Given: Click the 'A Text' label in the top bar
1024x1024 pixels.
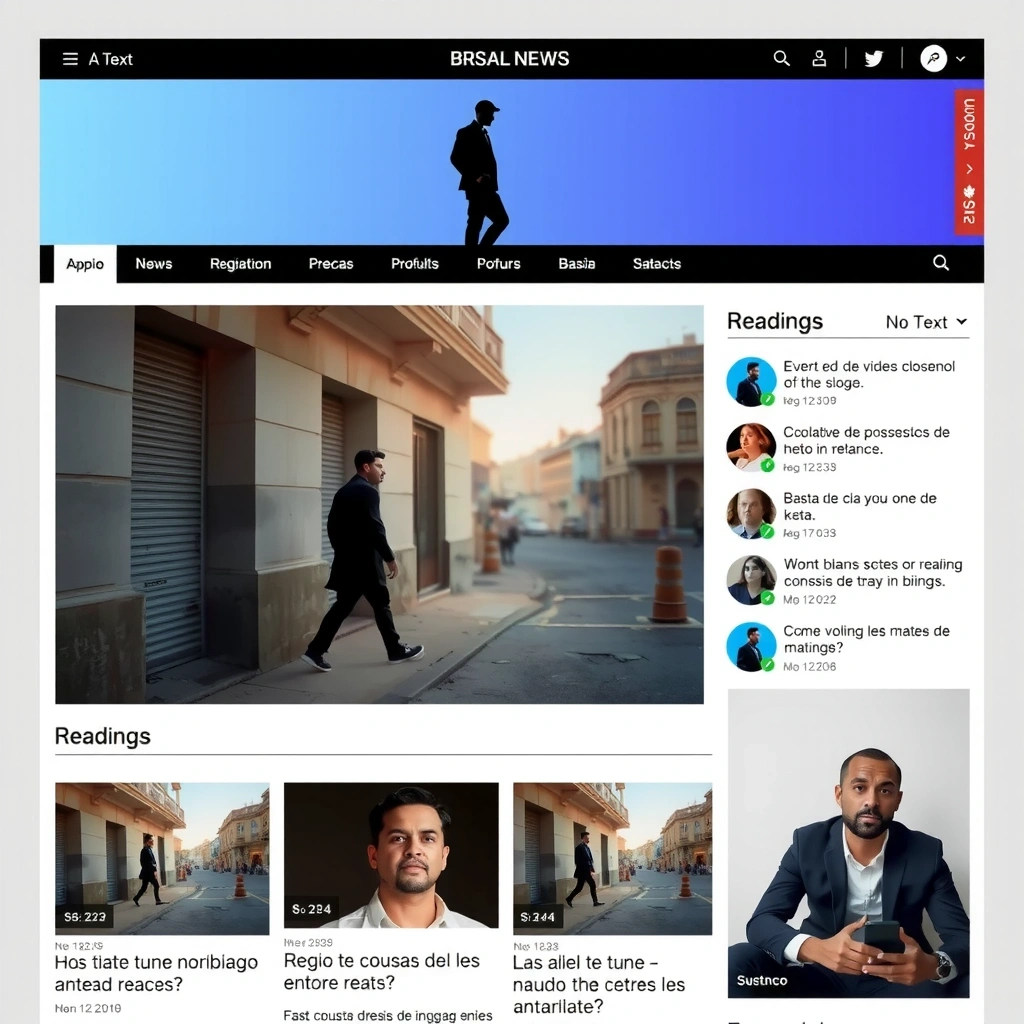Looking at the screenshot, I should (111, 59).
